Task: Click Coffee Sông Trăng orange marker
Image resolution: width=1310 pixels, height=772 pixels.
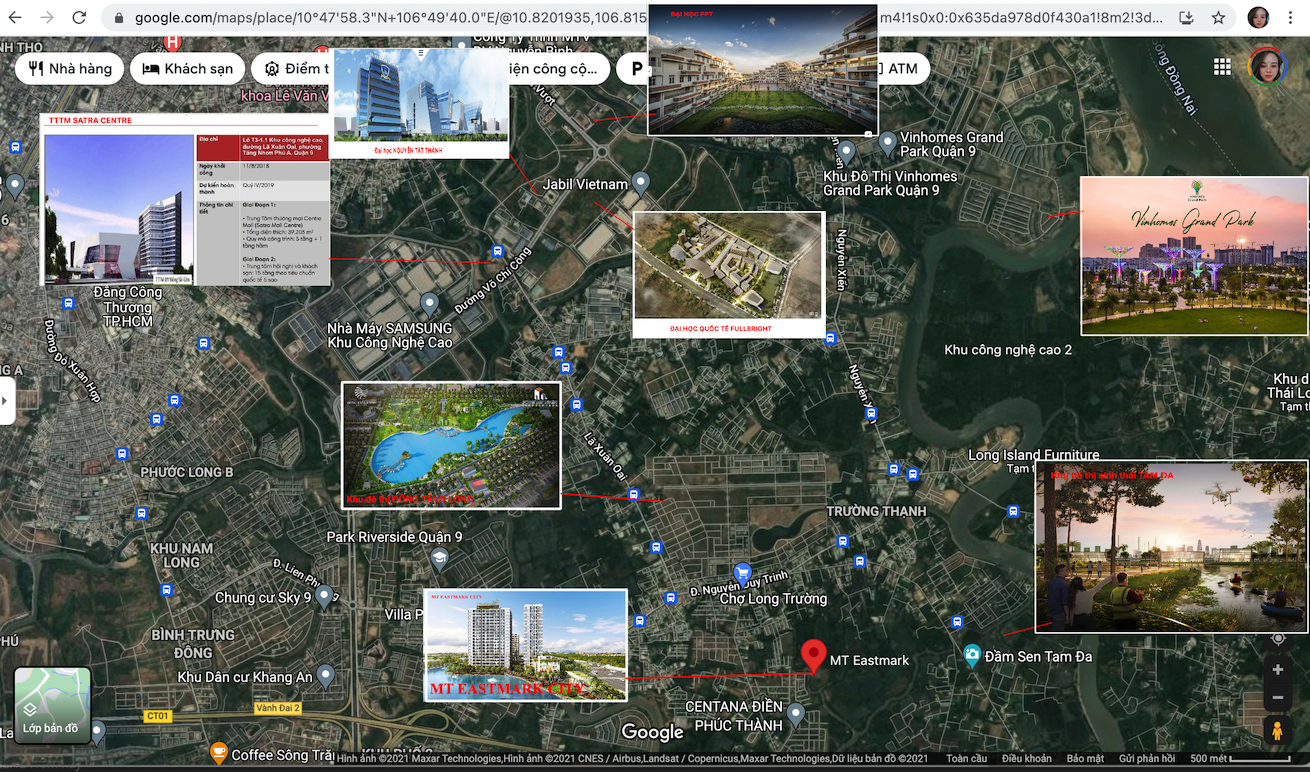Action: pos(217,753)
